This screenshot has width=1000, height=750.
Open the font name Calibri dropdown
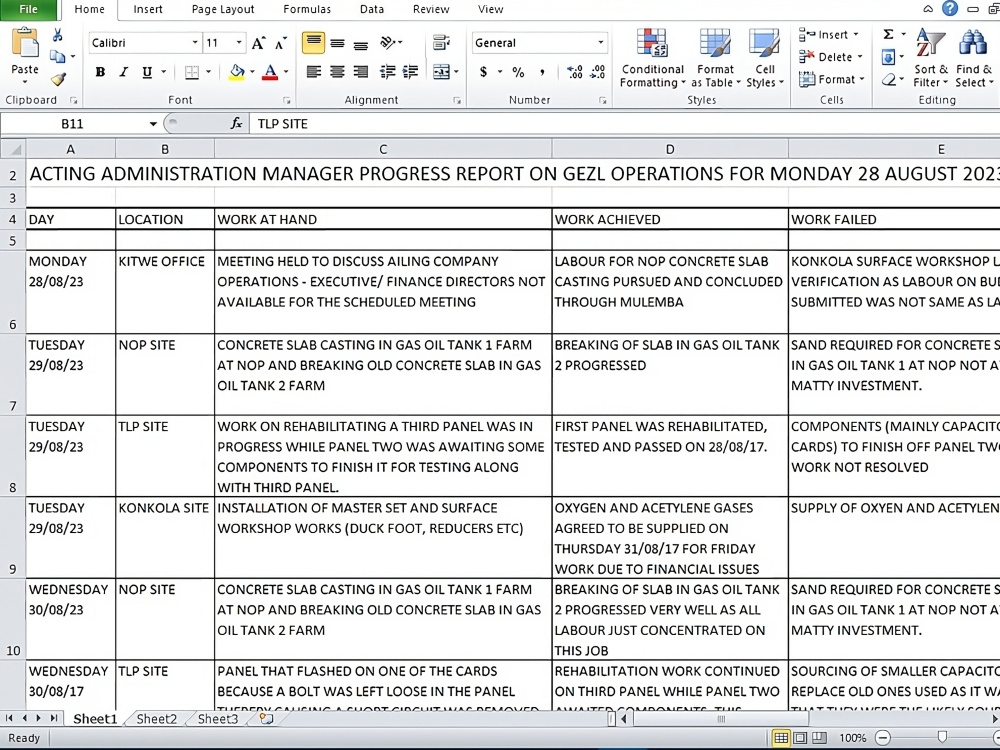point(195,43)
